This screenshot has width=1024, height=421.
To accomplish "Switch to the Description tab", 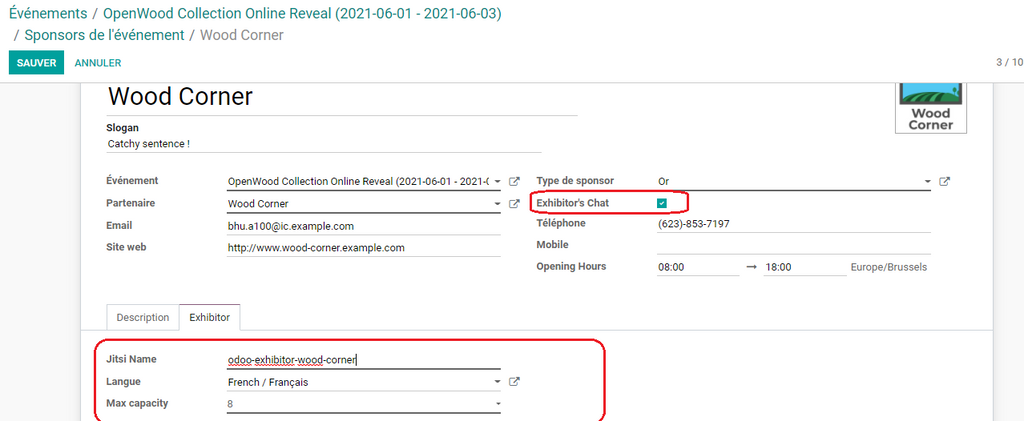I will (x=143, y=317).
